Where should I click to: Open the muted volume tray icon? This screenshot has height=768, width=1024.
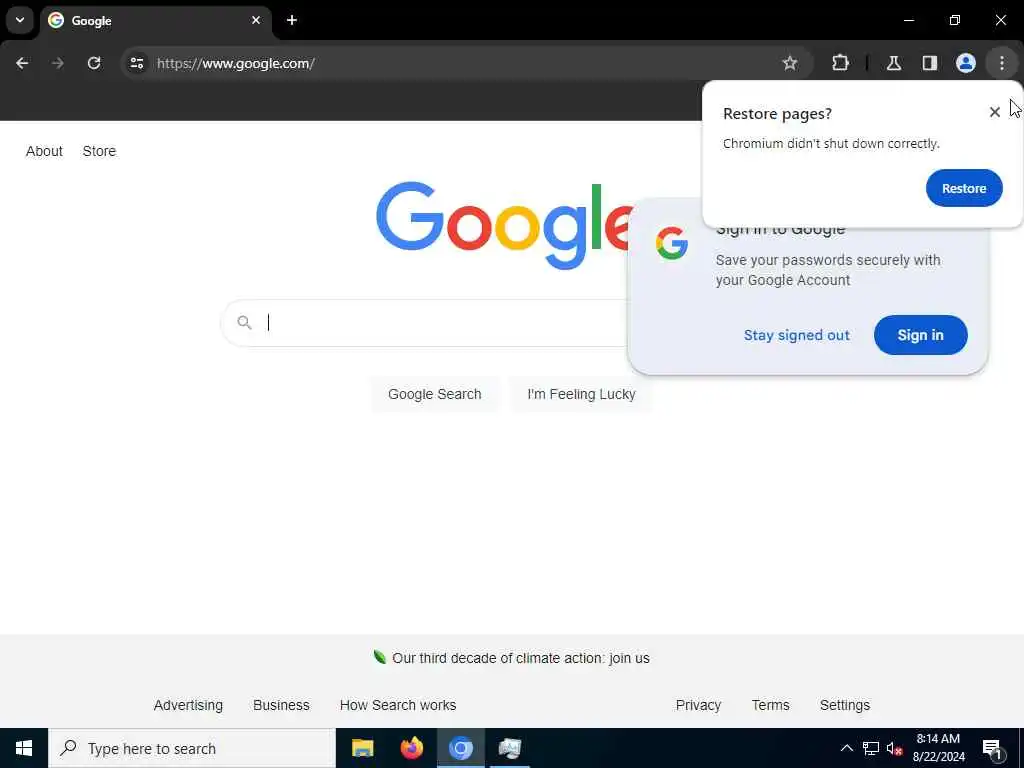click(895, 748)
